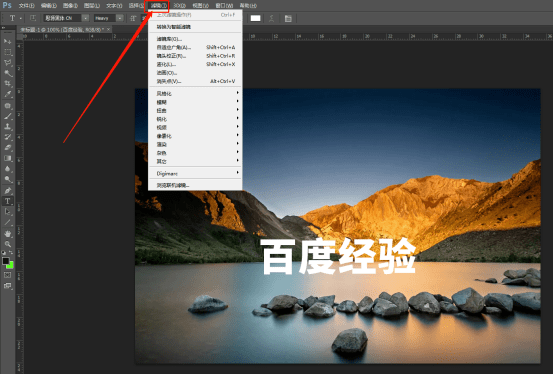This screenshot has height=374, width=553.
Task: Open the font family dropdown
Action: 86,18
